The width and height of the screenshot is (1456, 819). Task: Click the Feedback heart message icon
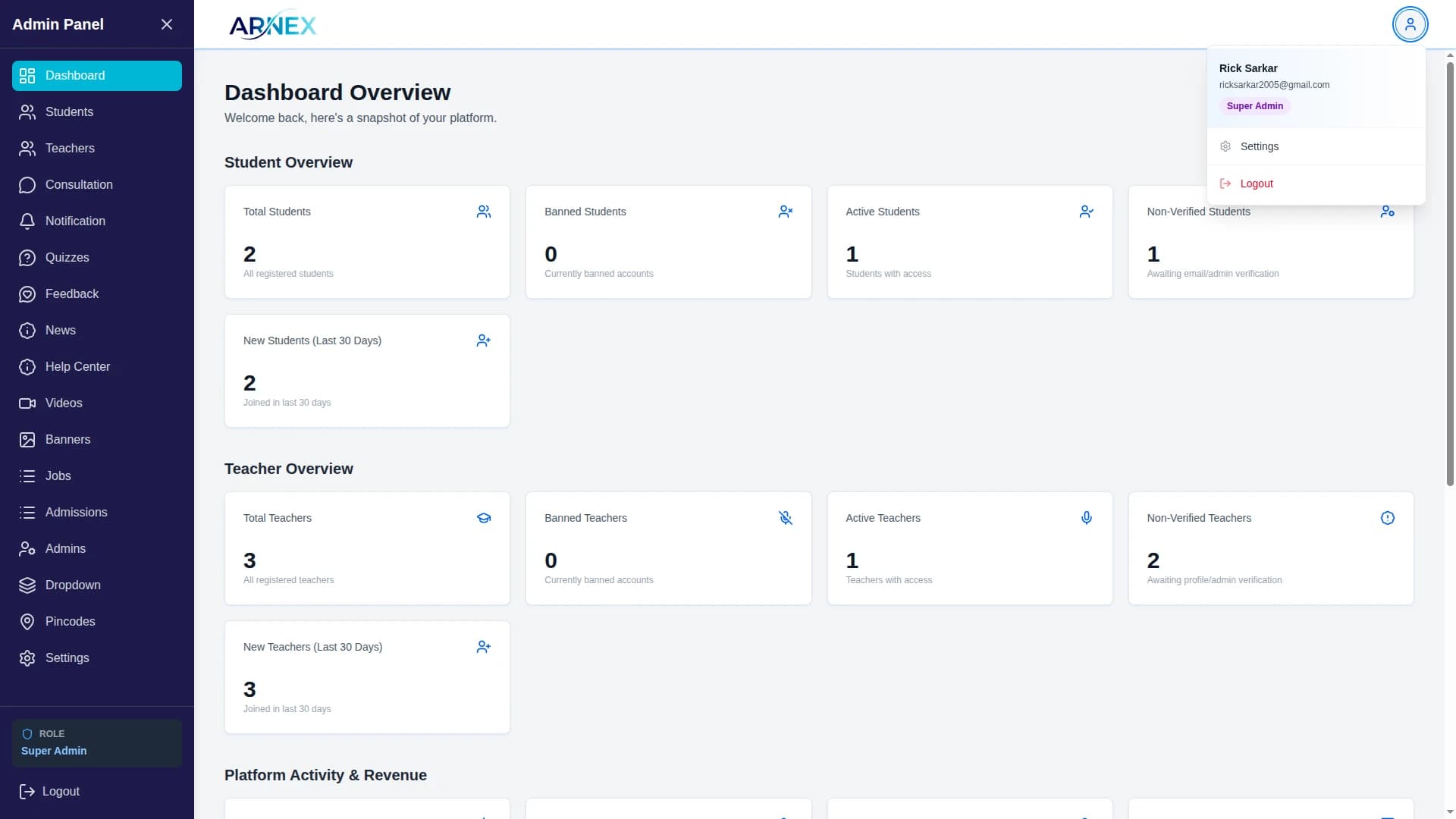tap(27, 294)
